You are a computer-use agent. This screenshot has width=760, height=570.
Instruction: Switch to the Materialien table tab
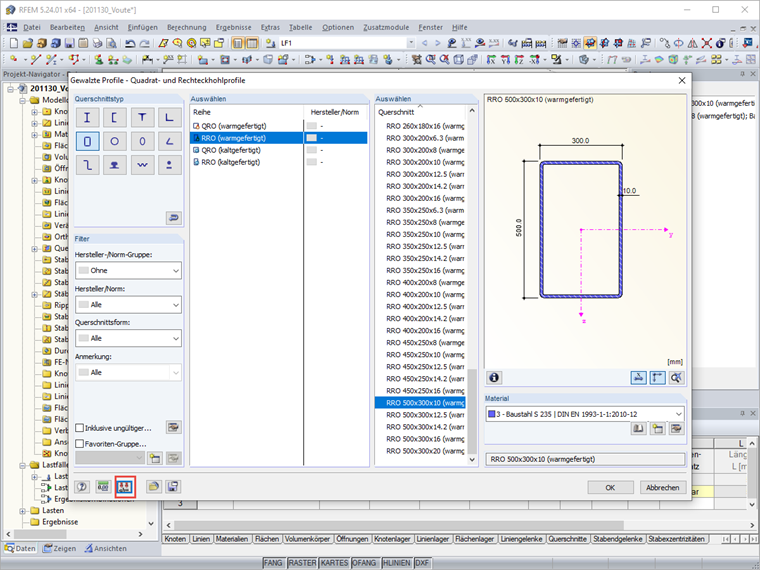(232, 539)
